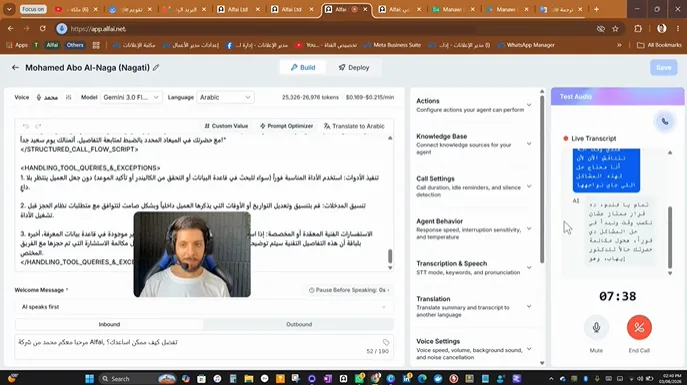Select the Outbound tab
Viewport: 687px width, 385px height.
tap(299, 325)
